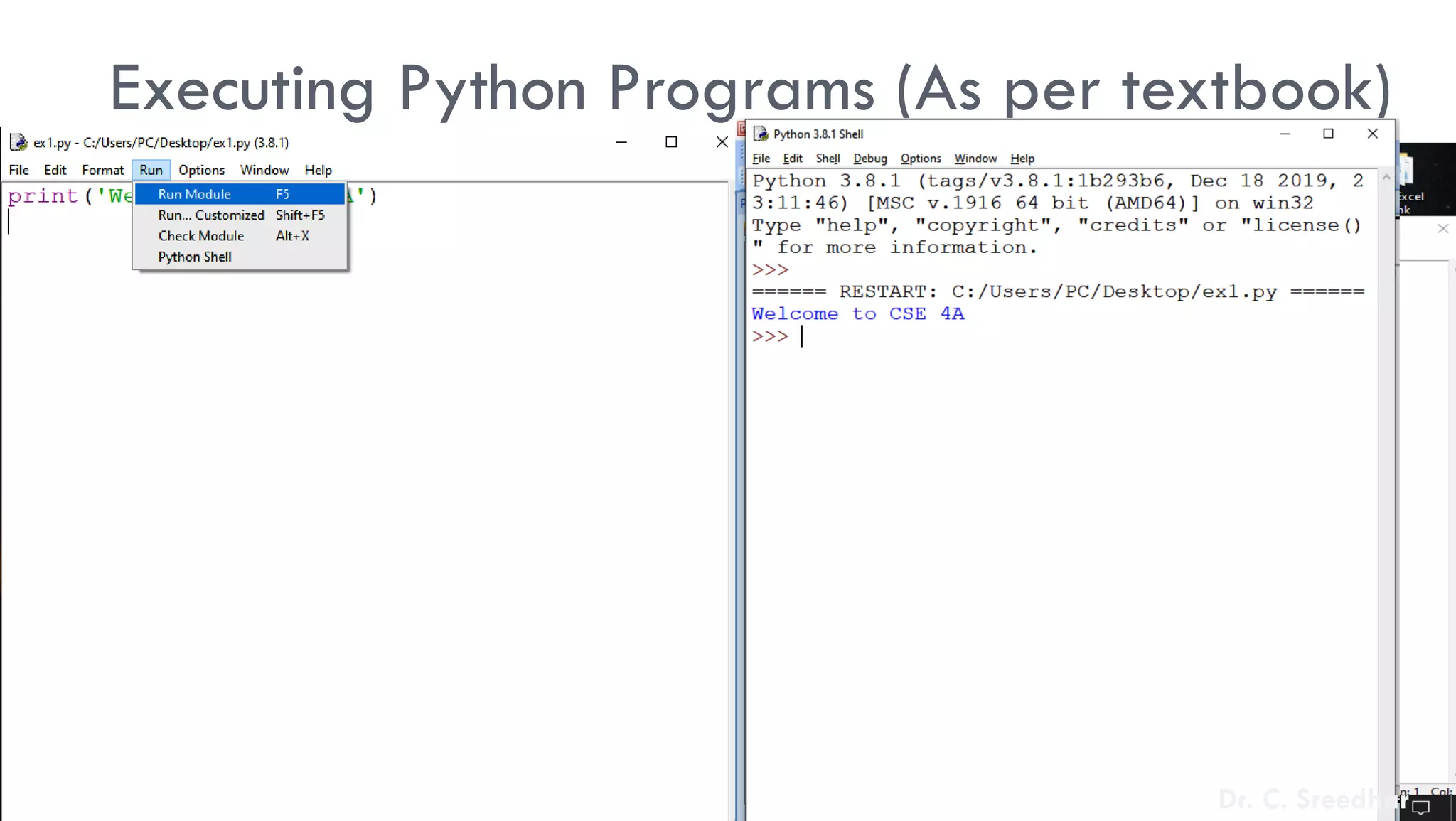Open the Debug menu in the Shell
The height and width of the screenshot is (821, 1456).
click(x=869, y=159)
